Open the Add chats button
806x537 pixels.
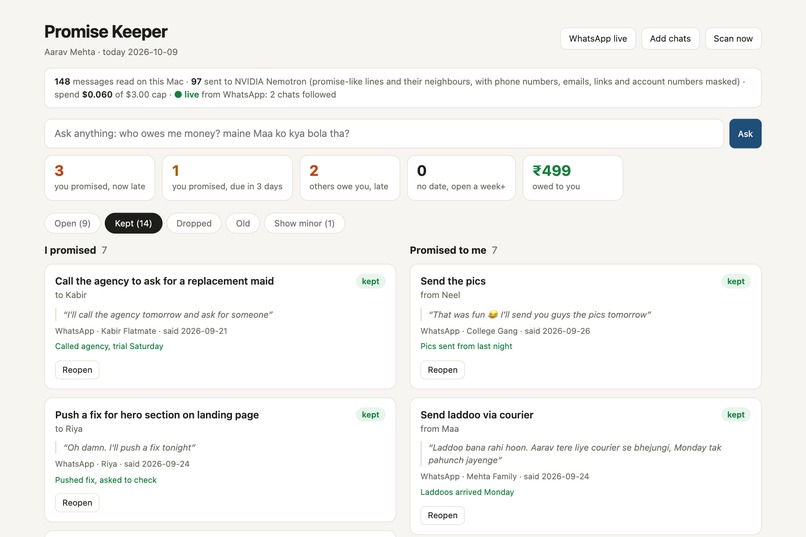click(670, 39)
